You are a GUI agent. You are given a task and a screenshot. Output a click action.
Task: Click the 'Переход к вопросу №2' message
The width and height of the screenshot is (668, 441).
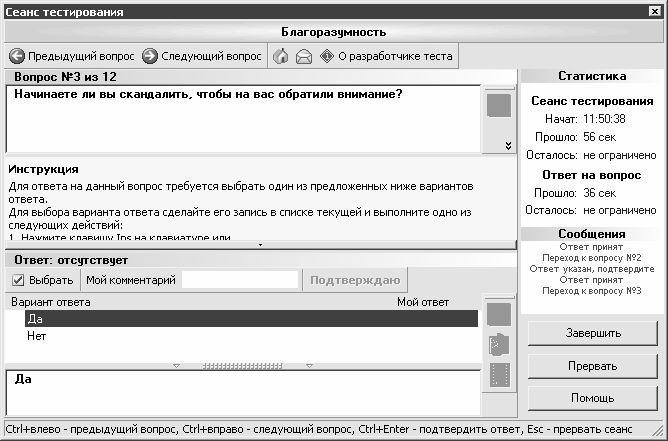[592, 258]
